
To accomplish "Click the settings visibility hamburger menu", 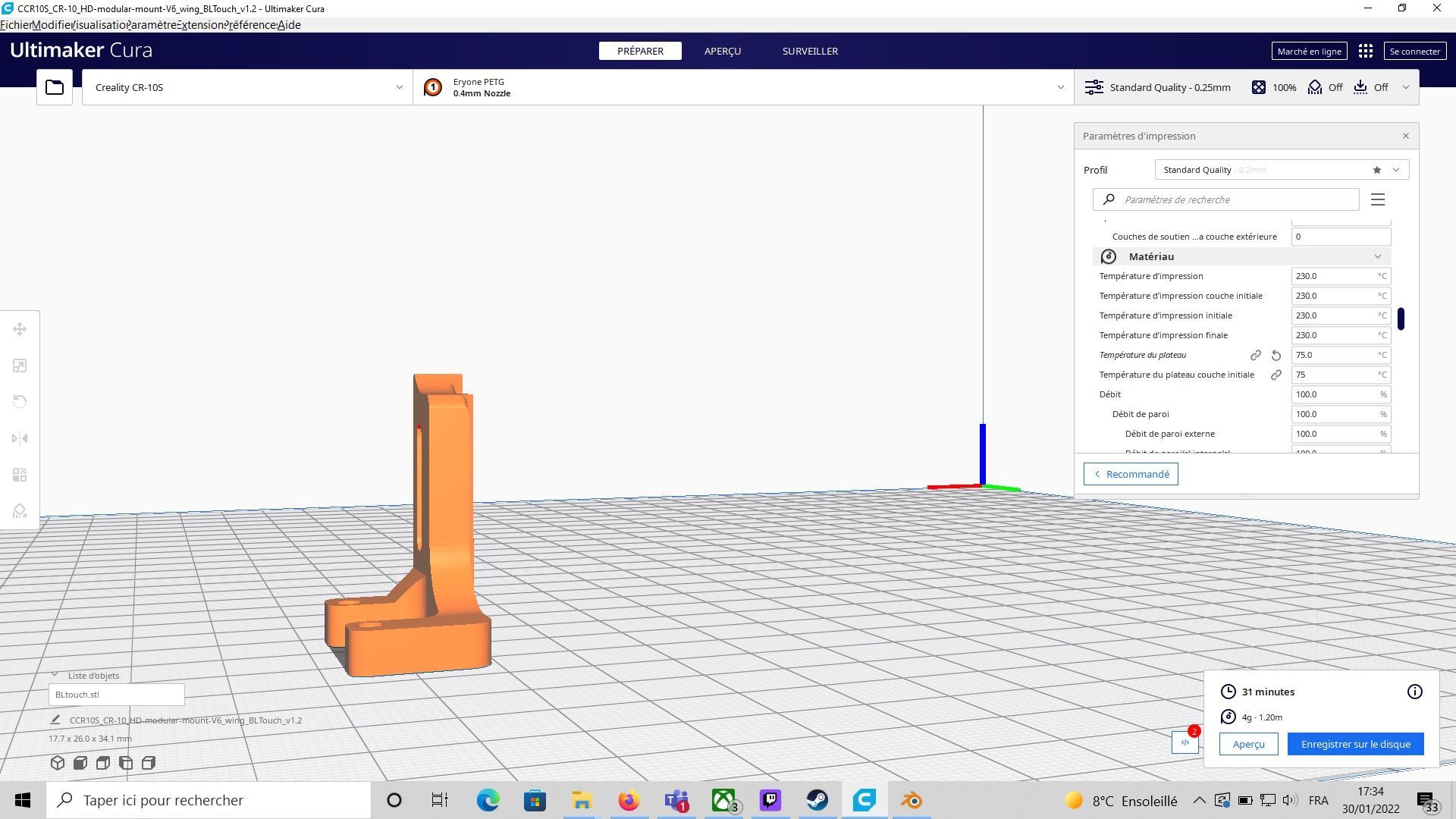I will [x=1378, y=199].
